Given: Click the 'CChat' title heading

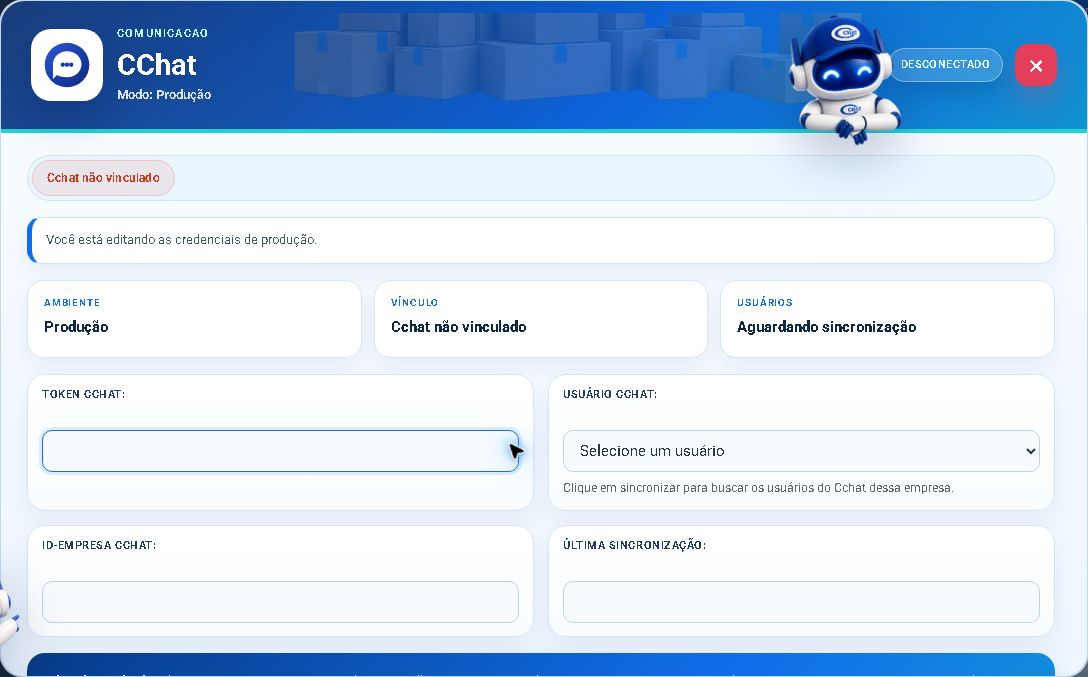Looking at the screenshot, I should pos(157,65).
